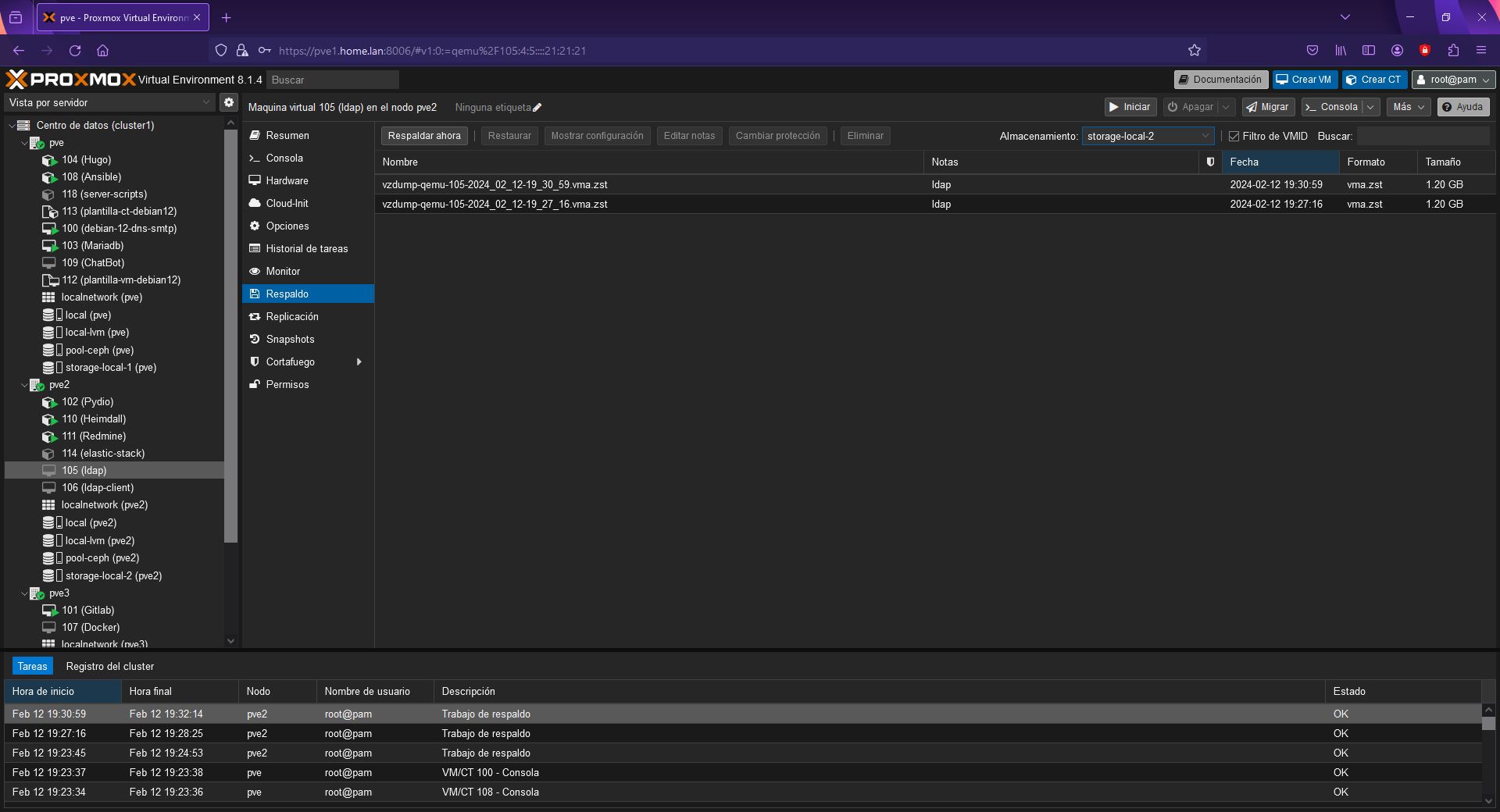Click the 113 plantilla-ct-debian12 template icon
The width and height of the screenshot is (1500, 812).
coord(49,212)
